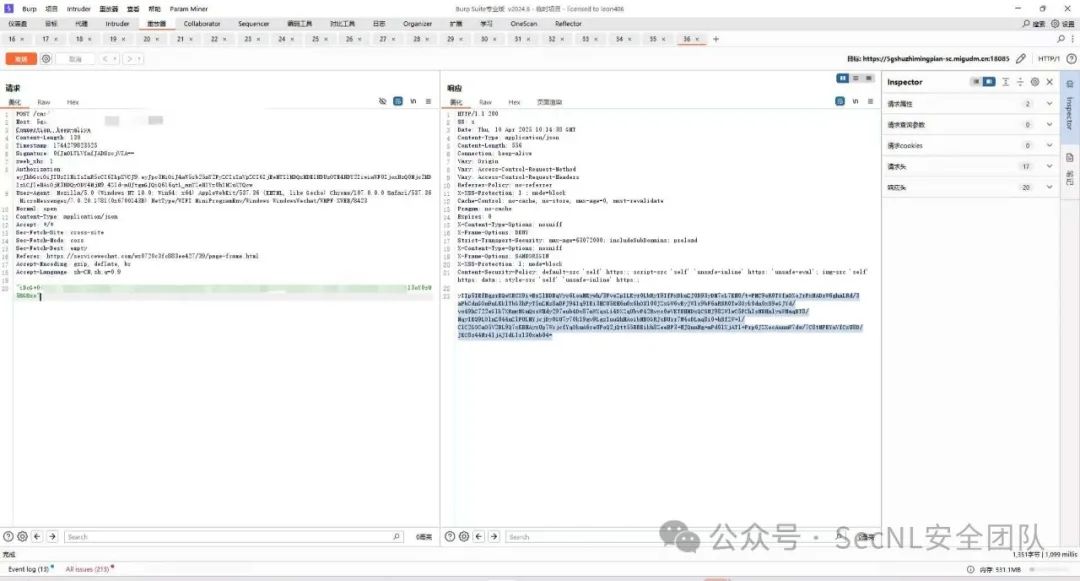Click the Cancel button beside Send
1080x581 pixels.
point(75,59)
